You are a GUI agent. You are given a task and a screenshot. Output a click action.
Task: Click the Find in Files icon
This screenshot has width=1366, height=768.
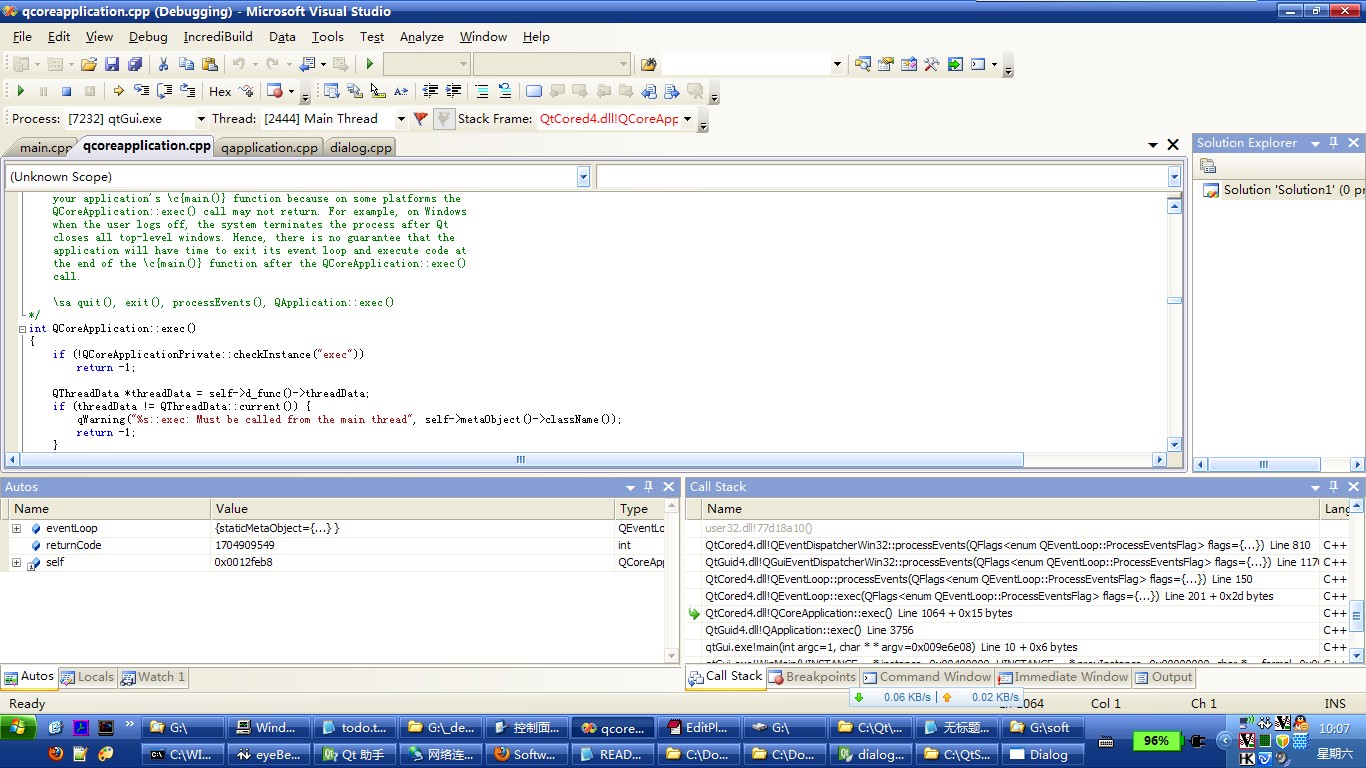pyautogui.click(x=649, y=64)
